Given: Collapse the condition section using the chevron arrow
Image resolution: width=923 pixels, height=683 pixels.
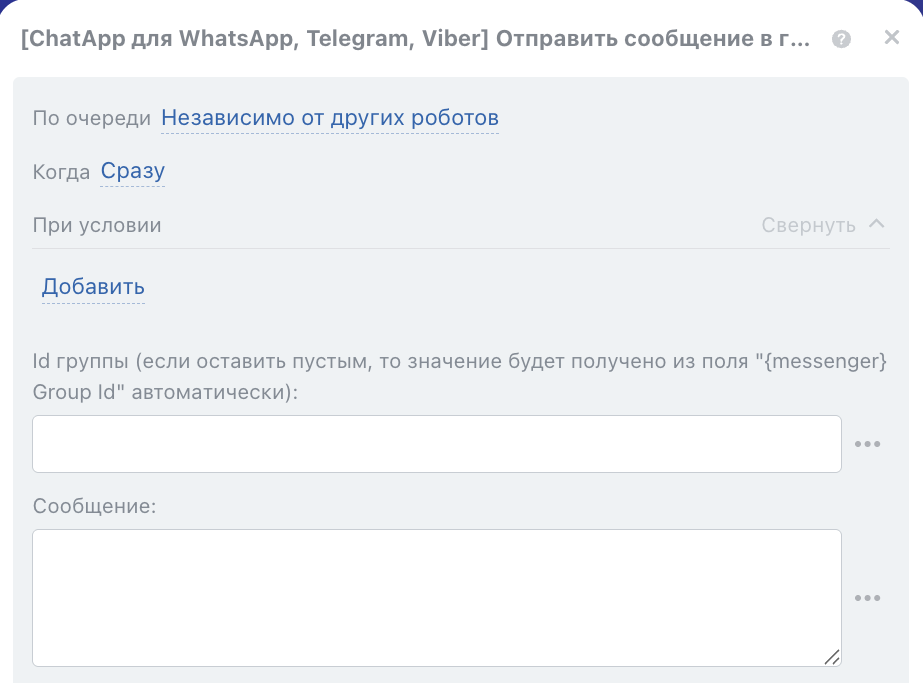Looking at the screenshot, I should coord(876,224).
